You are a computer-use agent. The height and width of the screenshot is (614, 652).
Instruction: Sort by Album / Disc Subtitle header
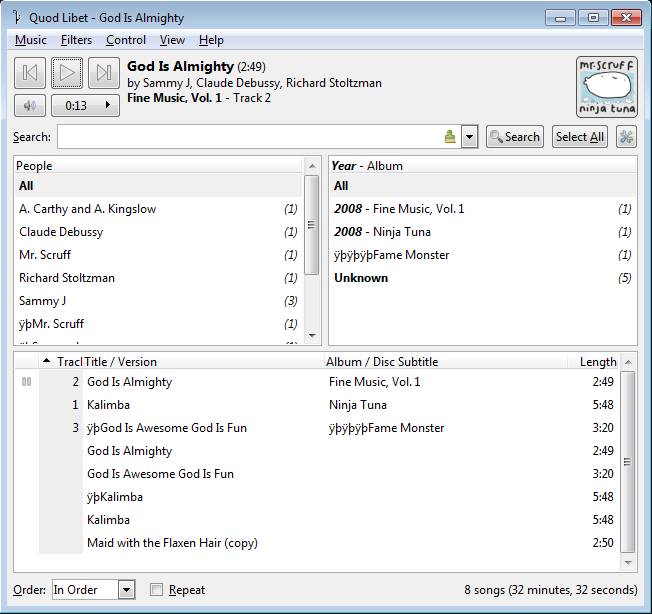pos(446,362)
